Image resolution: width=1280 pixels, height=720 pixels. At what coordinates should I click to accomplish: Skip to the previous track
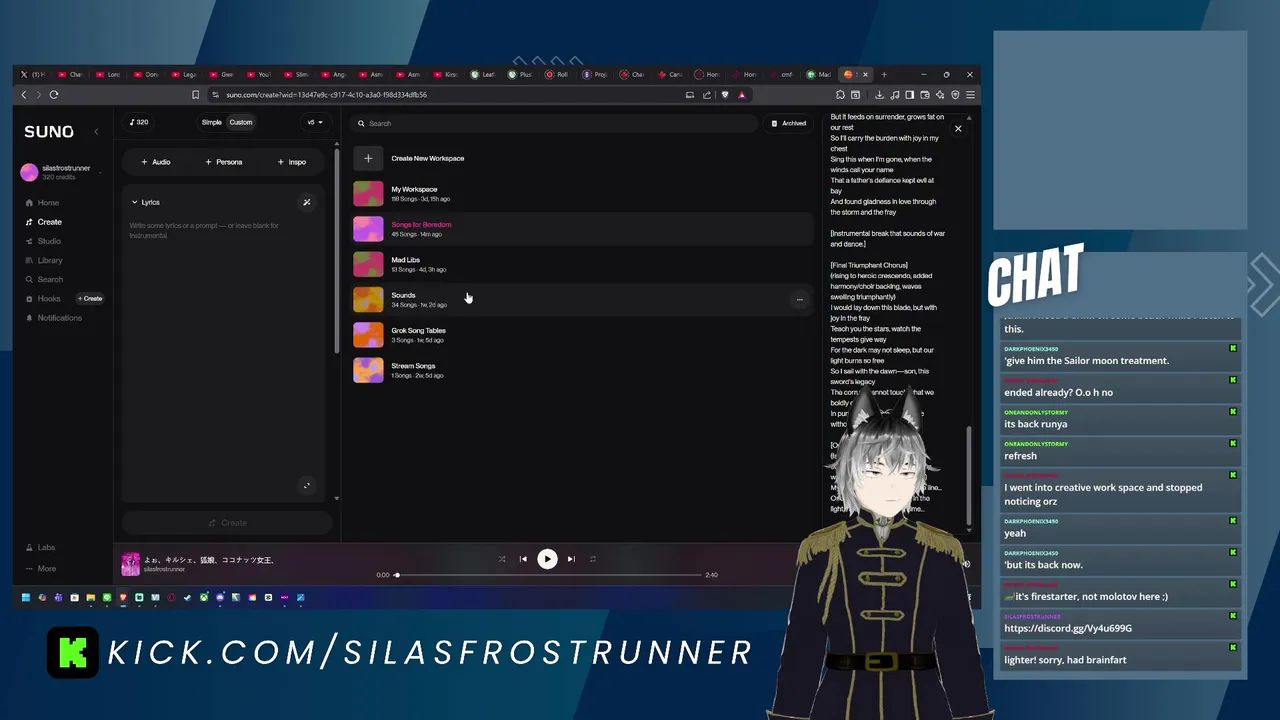[523, 559]
